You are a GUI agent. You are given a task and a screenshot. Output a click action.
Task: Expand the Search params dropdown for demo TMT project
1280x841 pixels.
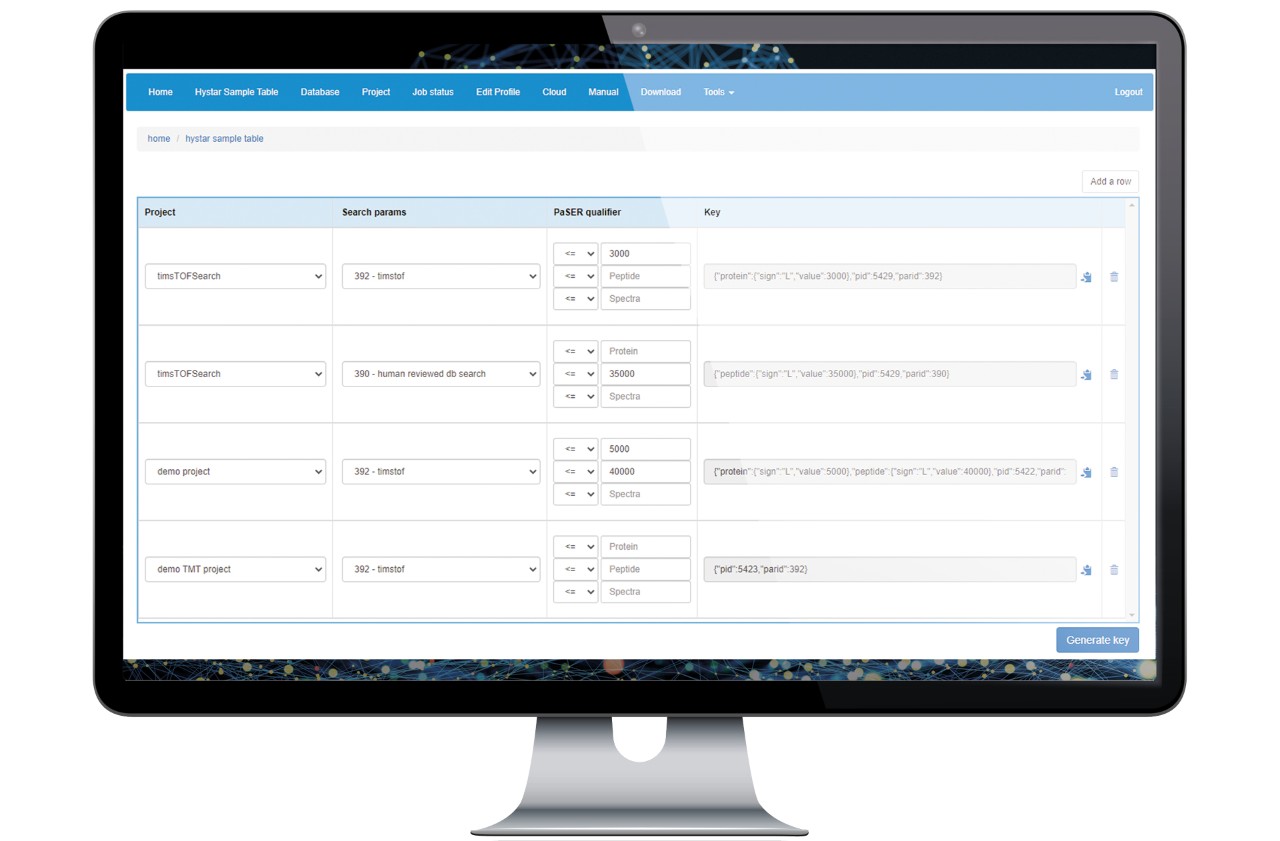pyautogui.click(x=440, y=569)
